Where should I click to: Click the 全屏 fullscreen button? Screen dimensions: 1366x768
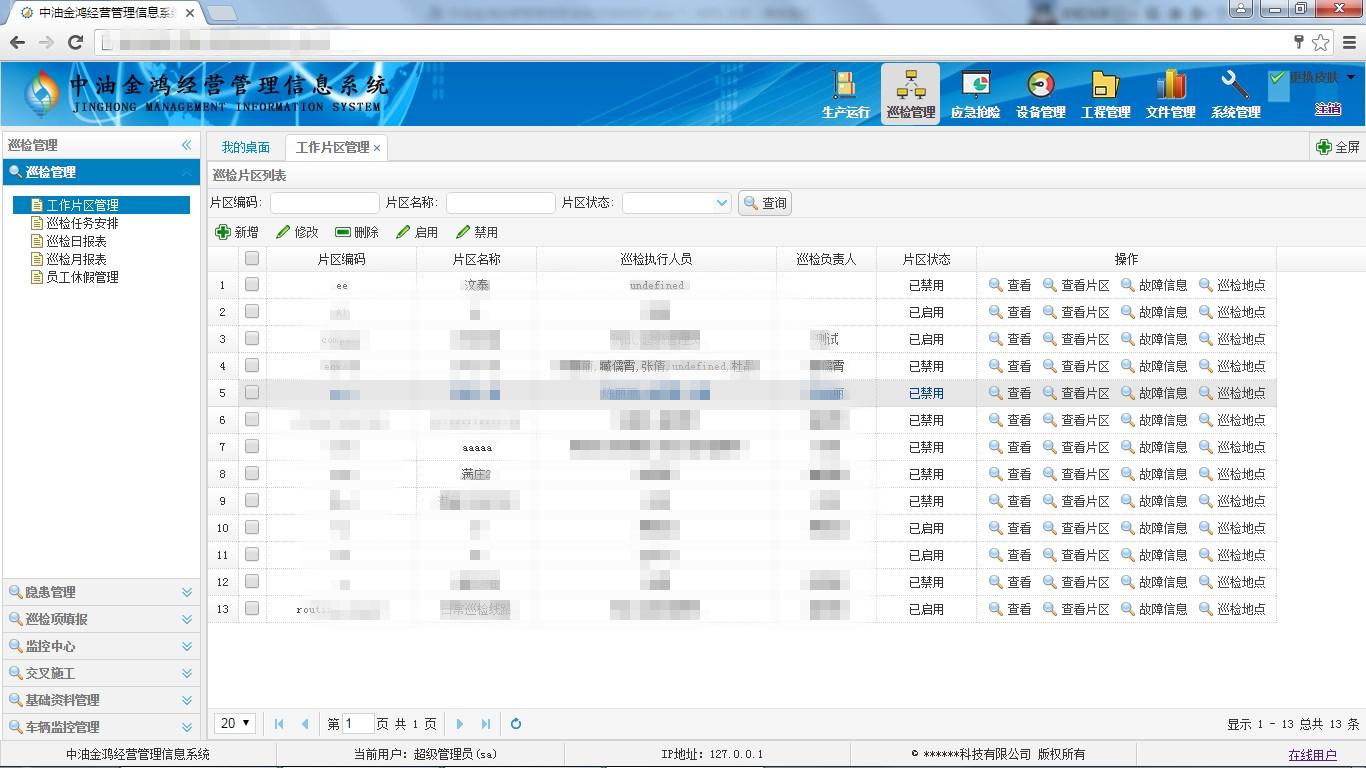point(1338,147)
